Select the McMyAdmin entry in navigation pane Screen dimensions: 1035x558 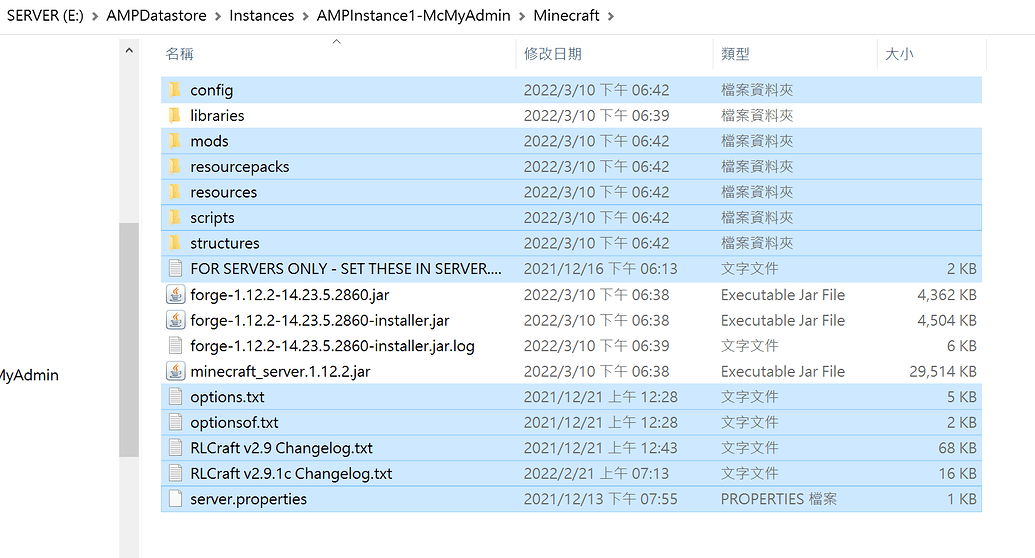[29, 375]
